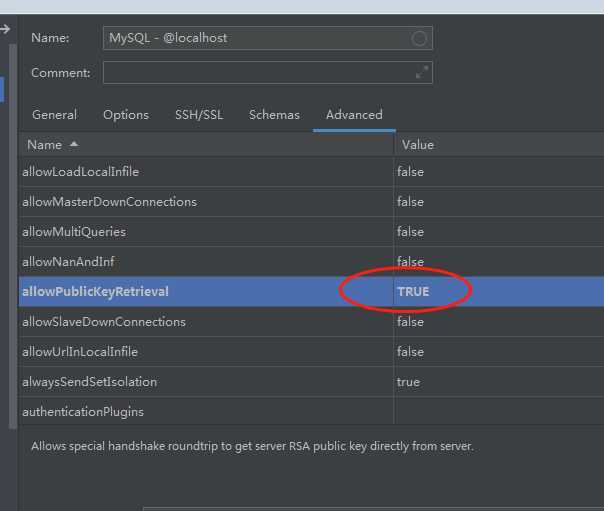Click the false value of allowNanAndInf
The width and height of the screenshot is (604, 511).
410,262
